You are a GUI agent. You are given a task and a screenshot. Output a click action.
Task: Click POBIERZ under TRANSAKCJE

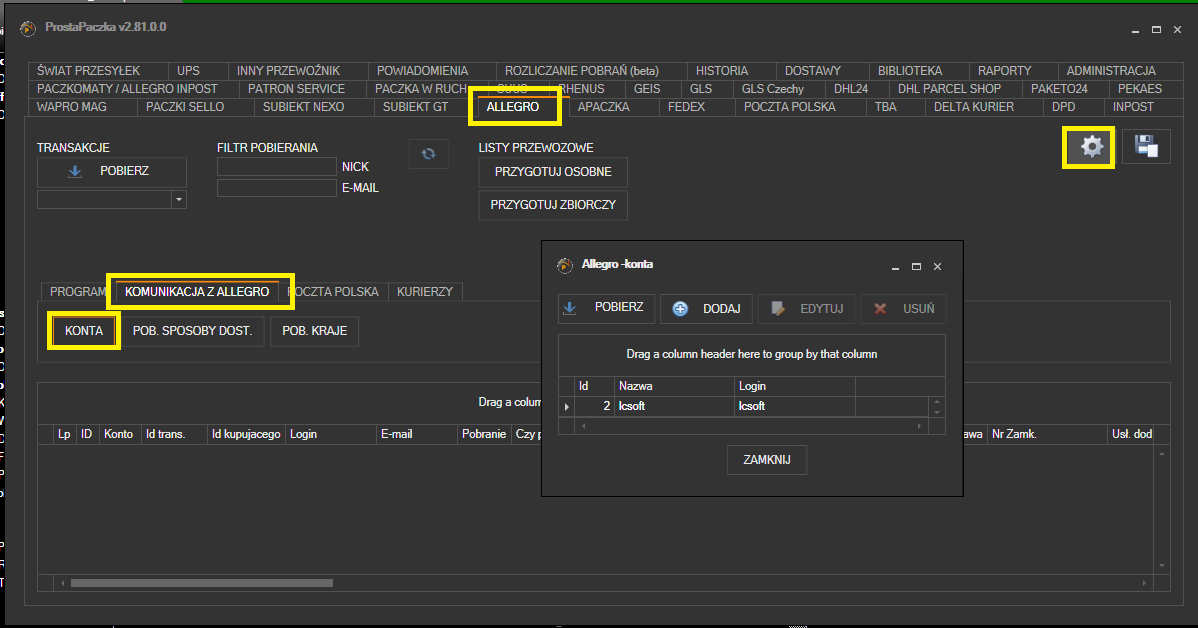tap(112, 171)
